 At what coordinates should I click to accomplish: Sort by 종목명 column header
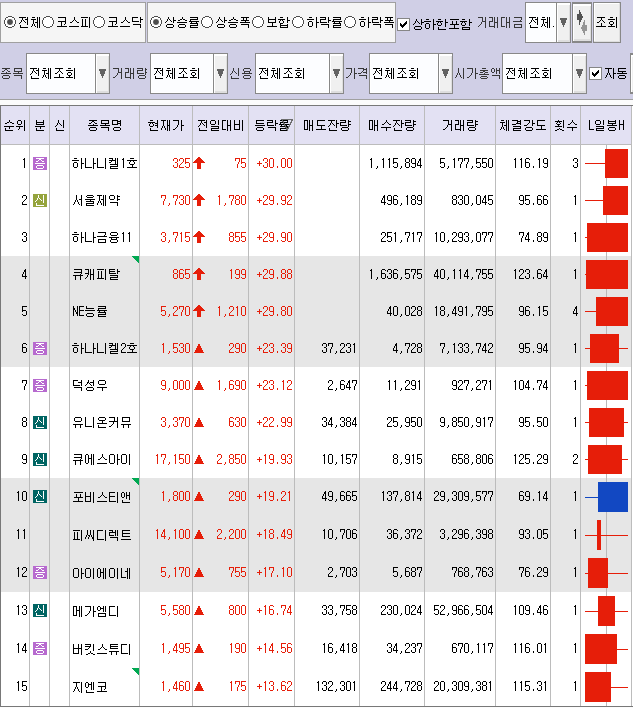point(105,126)
